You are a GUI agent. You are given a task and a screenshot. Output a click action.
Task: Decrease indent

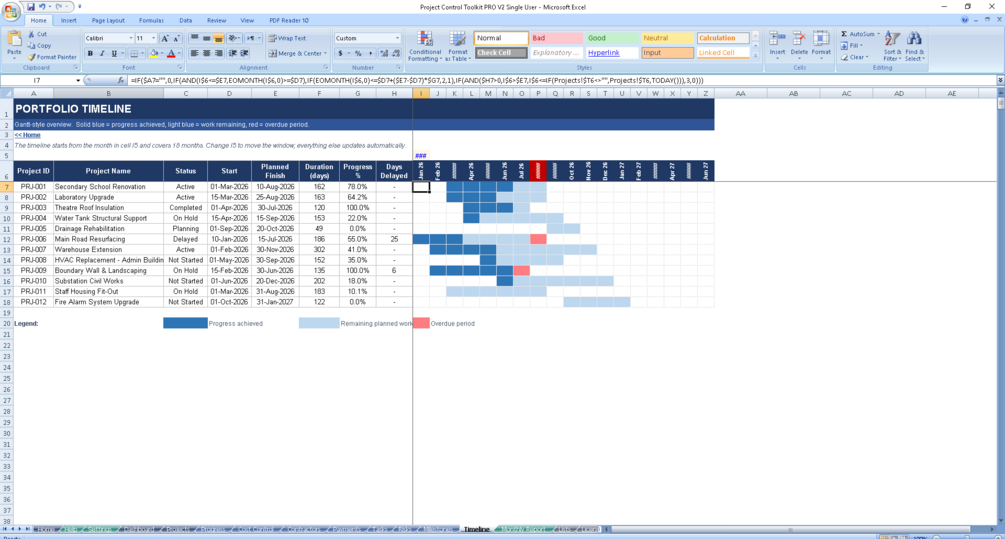point(233,54)
